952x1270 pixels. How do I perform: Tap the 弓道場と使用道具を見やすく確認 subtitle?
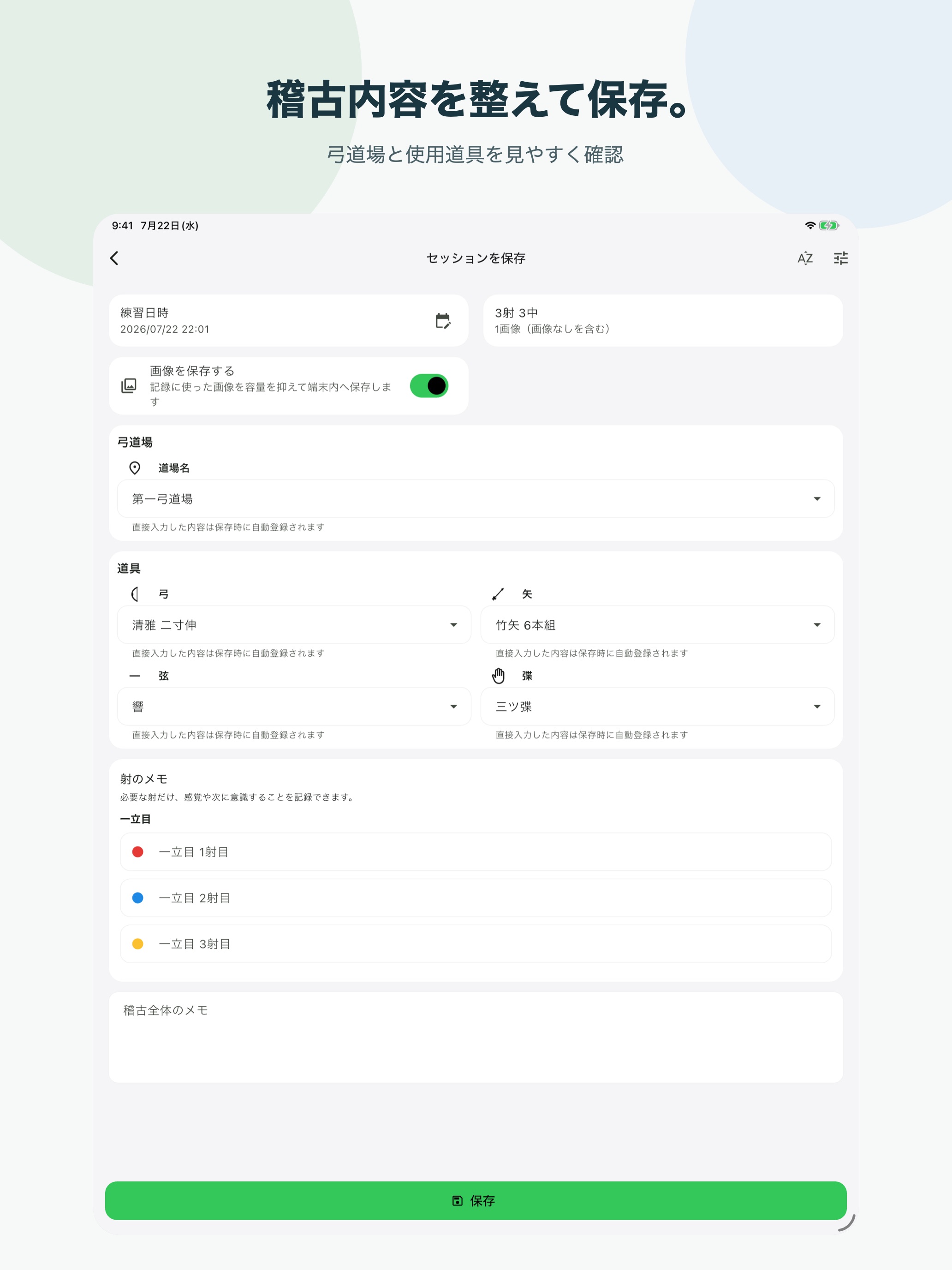tap(476, 155)
